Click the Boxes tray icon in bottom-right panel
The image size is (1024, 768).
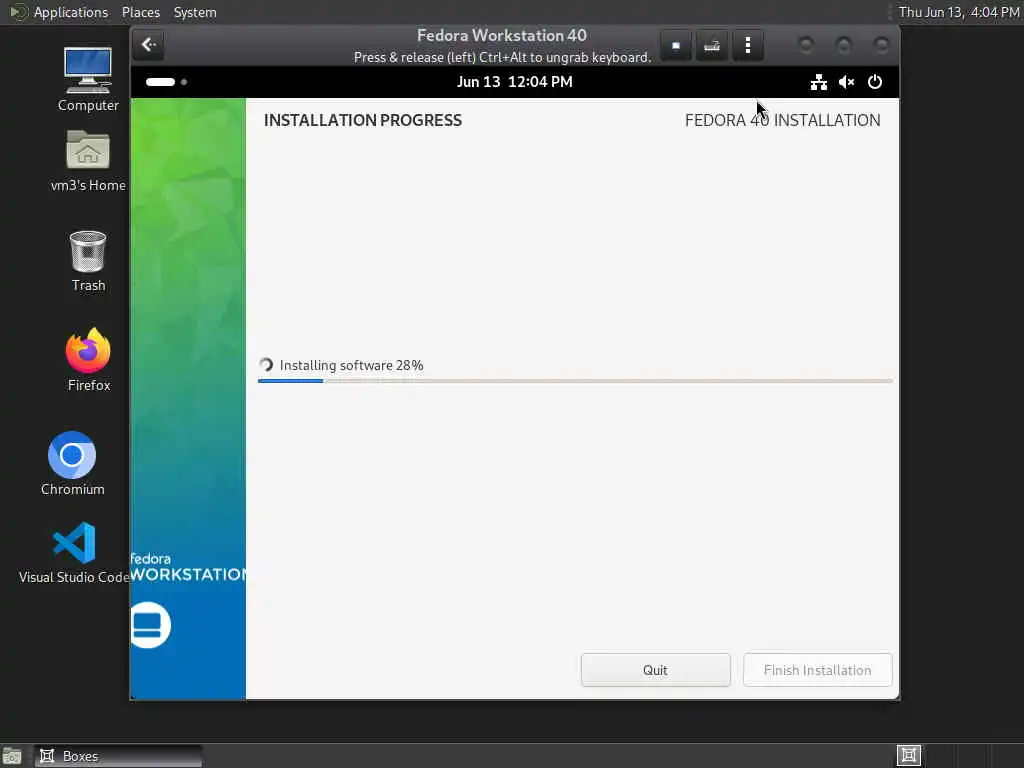pyautogui.click(x=908, y=756)
